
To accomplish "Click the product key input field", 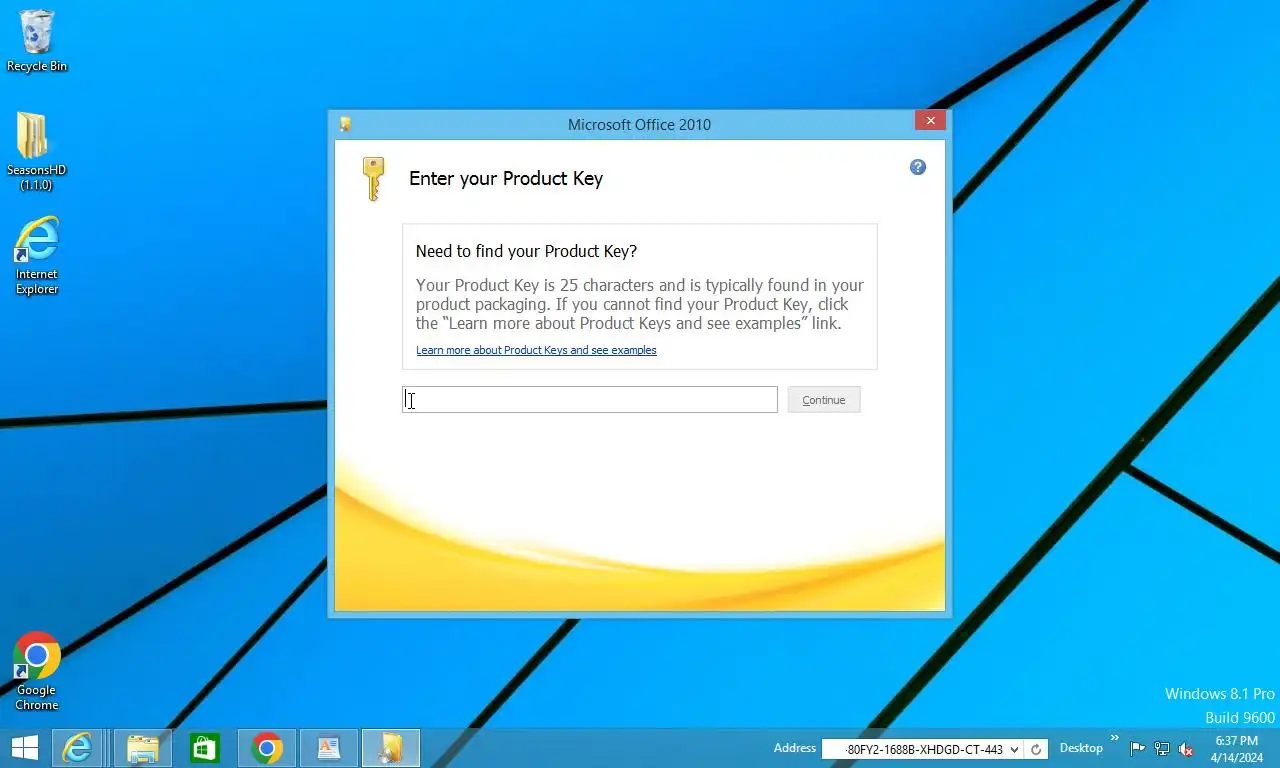I will tap(590, 399).
